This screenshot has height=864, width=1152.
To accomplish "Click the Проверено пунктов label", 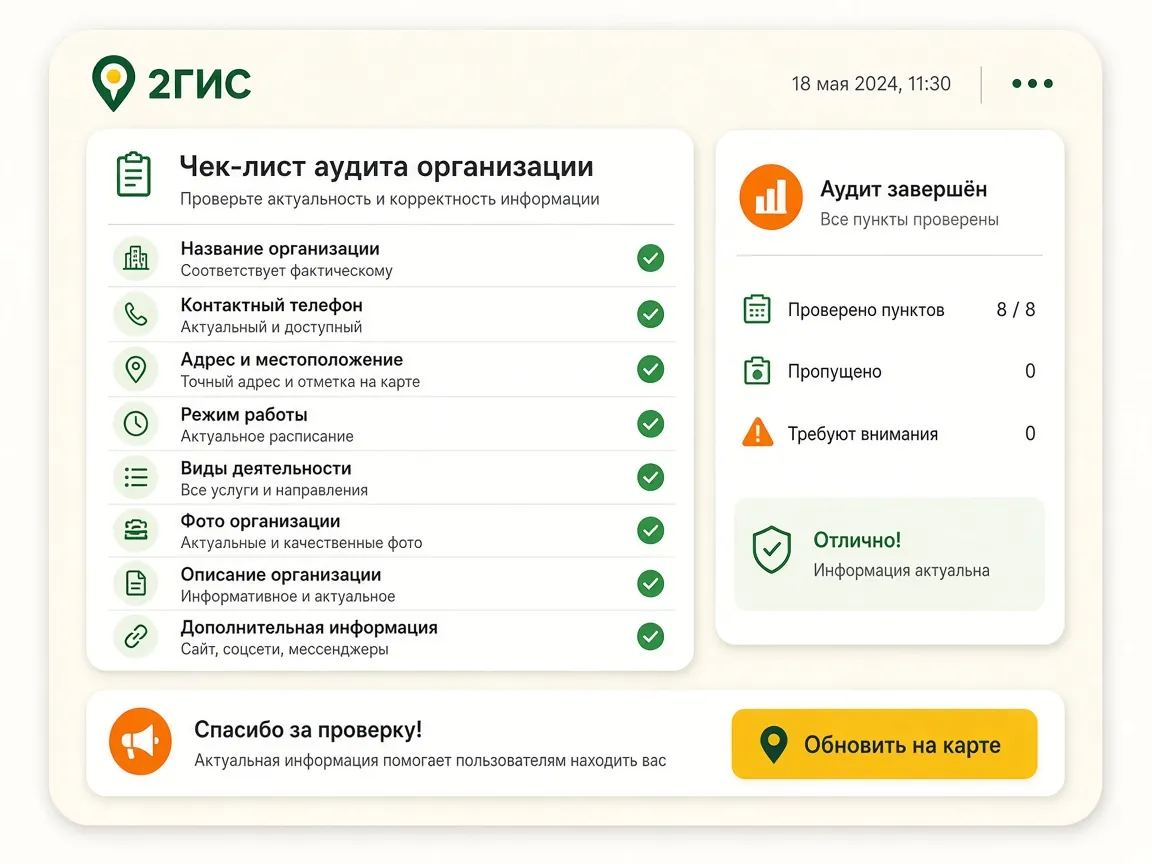I will click(x=865, y=310).
